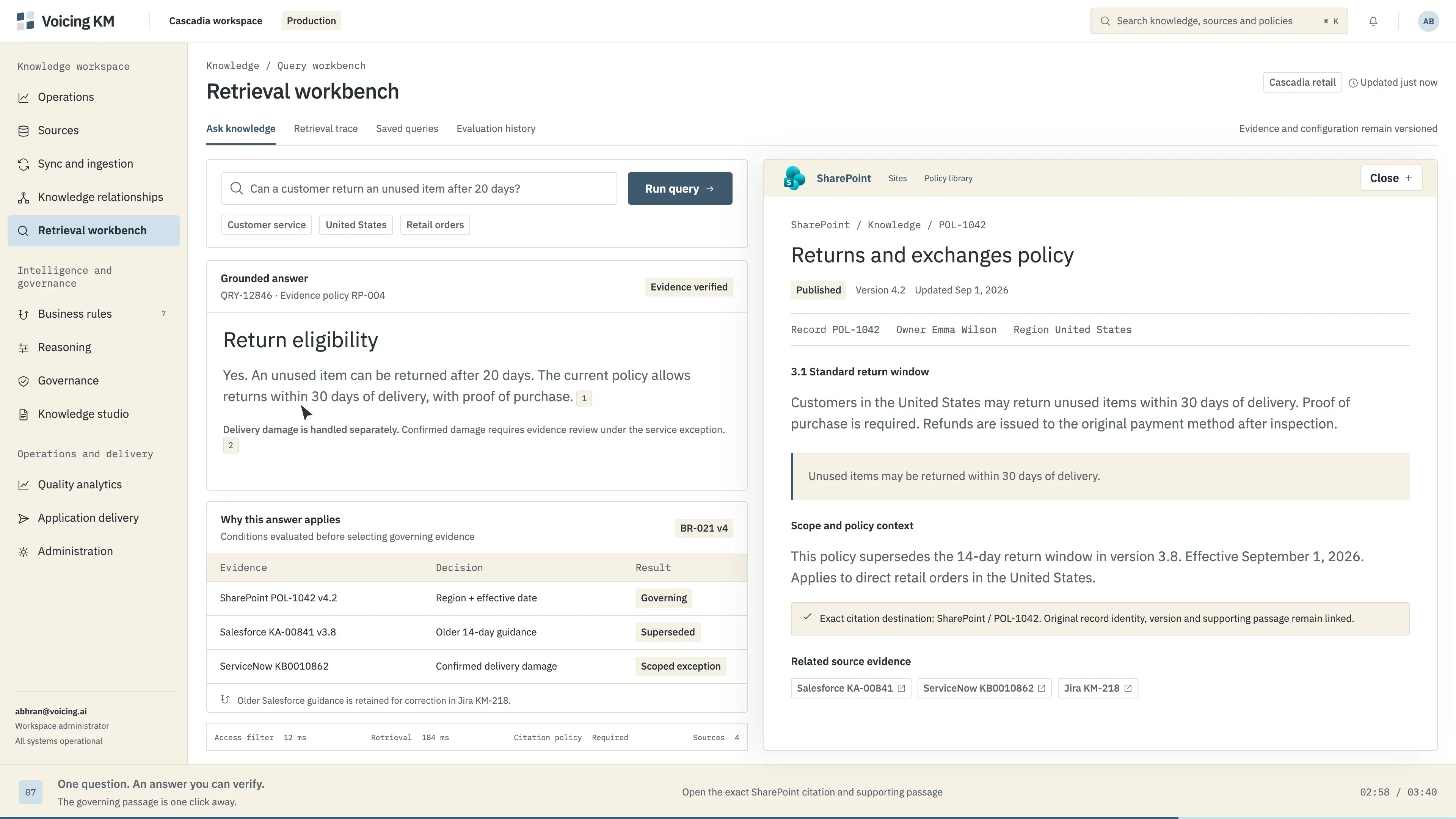Click the Superseded result badge
1456x819 pixels.
pos(667,632)
